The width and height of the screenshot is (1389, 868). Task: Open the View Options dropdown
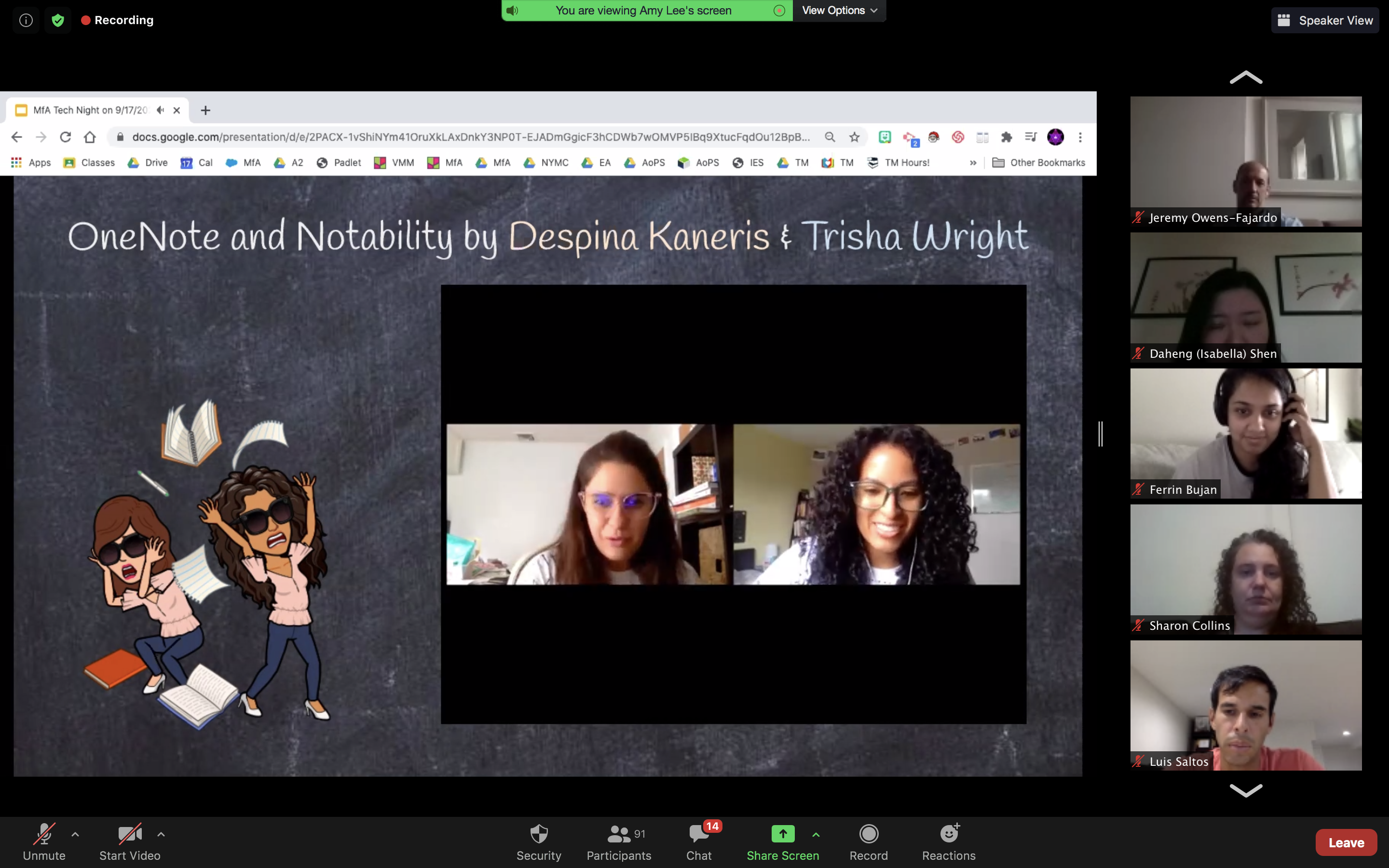click(839, 10)
